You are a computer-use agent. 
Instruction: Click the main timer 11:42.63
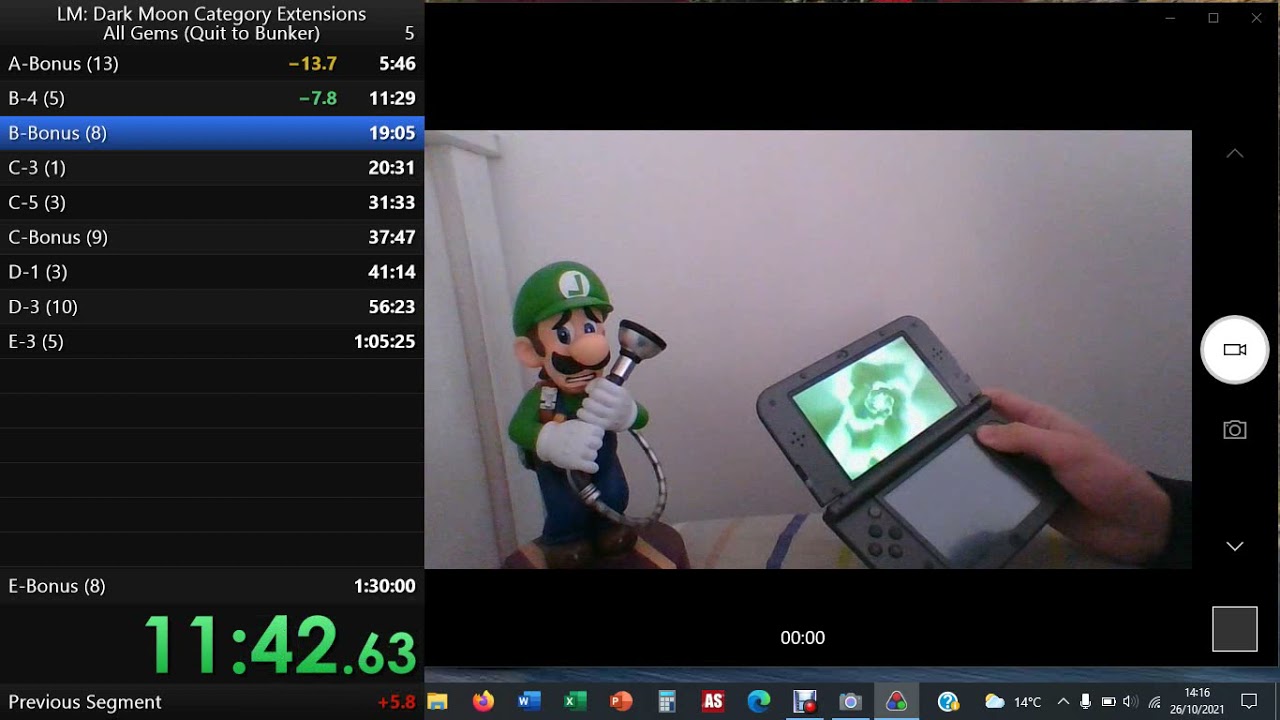[280, 645]
